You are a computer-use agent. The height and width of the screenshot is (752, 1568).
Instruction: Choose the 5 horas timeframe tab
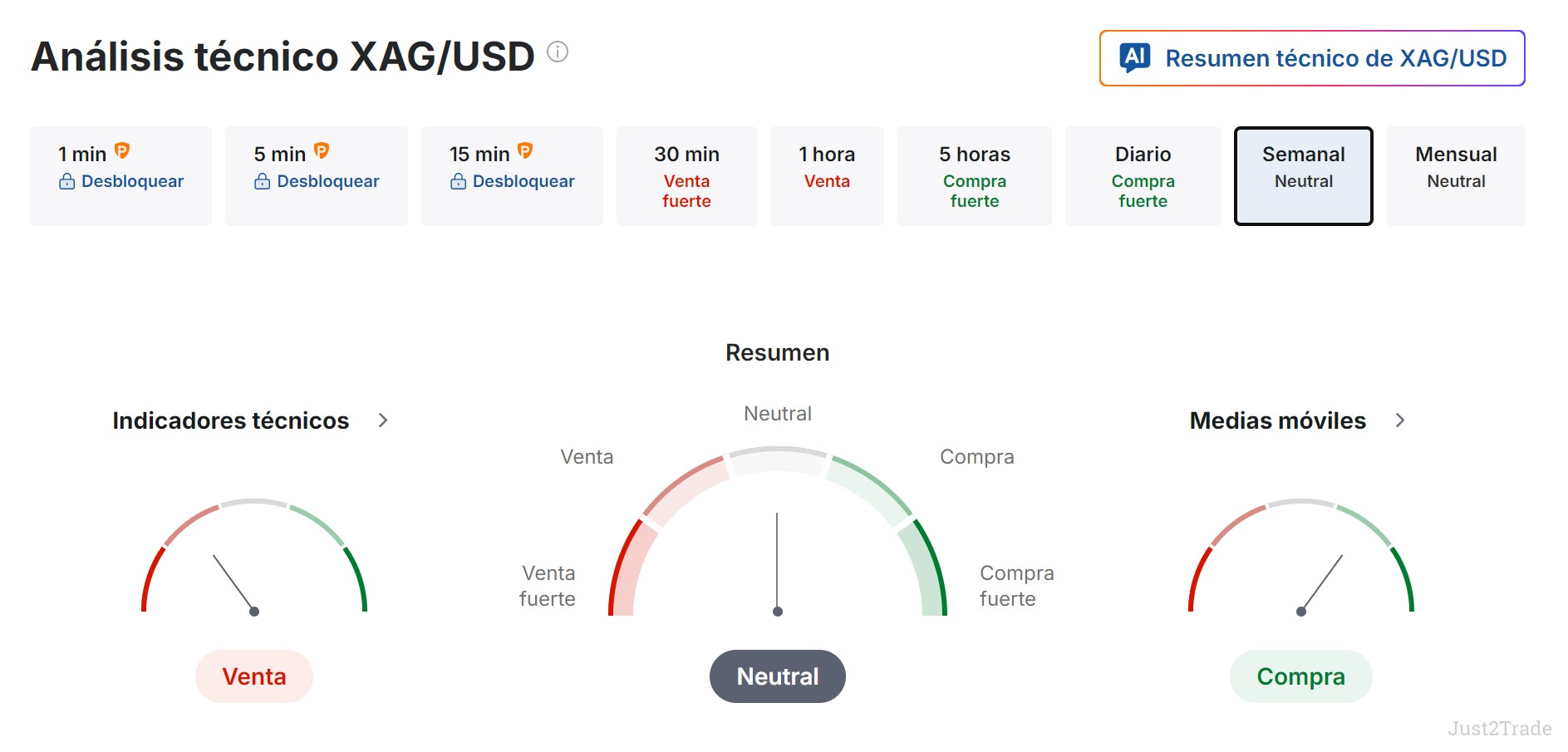pos(975,176)
